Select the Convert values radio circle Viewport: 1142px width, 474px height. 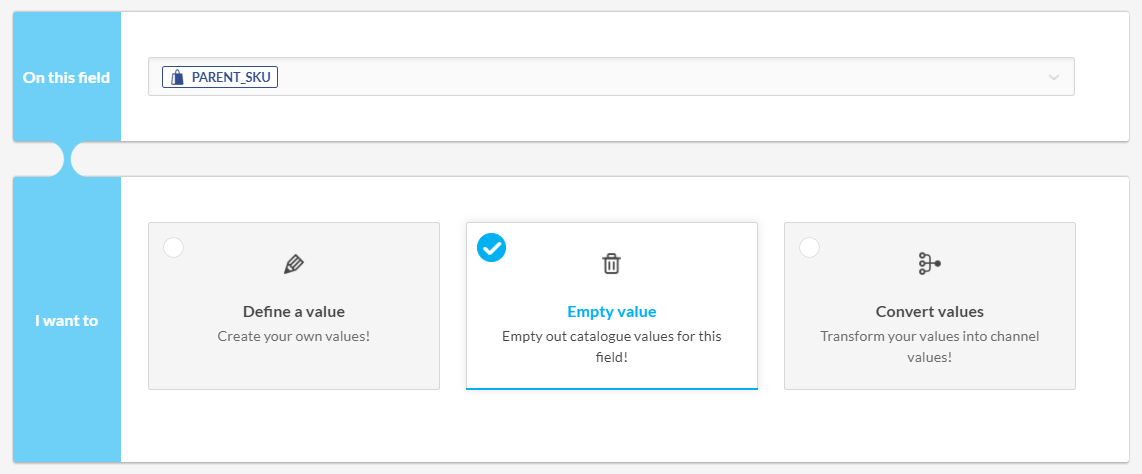[x=810, y=247]
